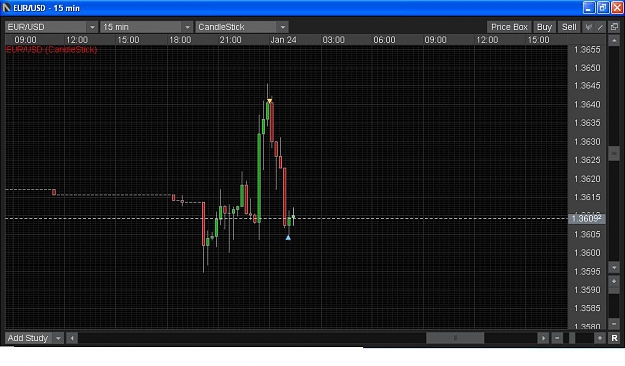Screen dimensions: 625x366
Task: Click the Add Study button
Action: click(x=28, y=338)
